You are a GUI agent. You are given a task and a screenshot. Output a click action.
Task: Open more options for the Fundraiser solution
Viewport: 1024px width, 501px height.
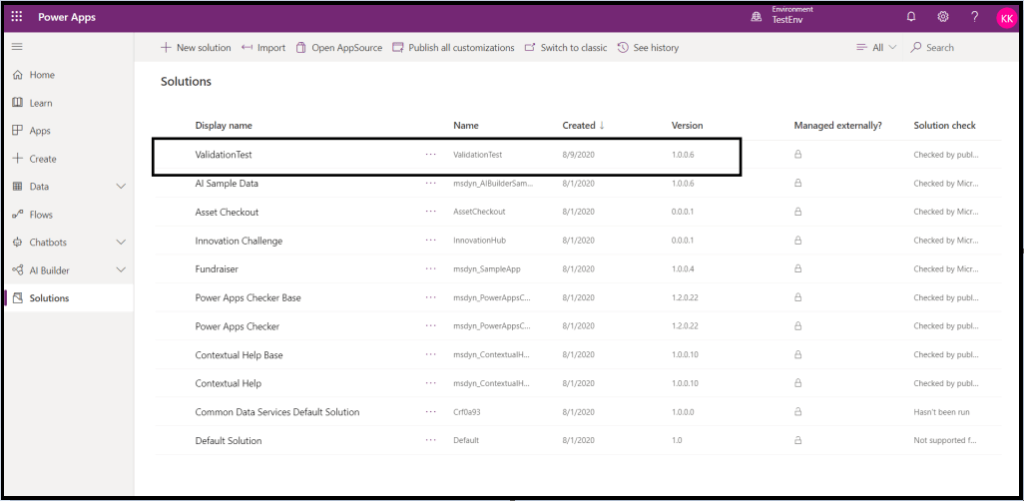click(x=431, y=269)
